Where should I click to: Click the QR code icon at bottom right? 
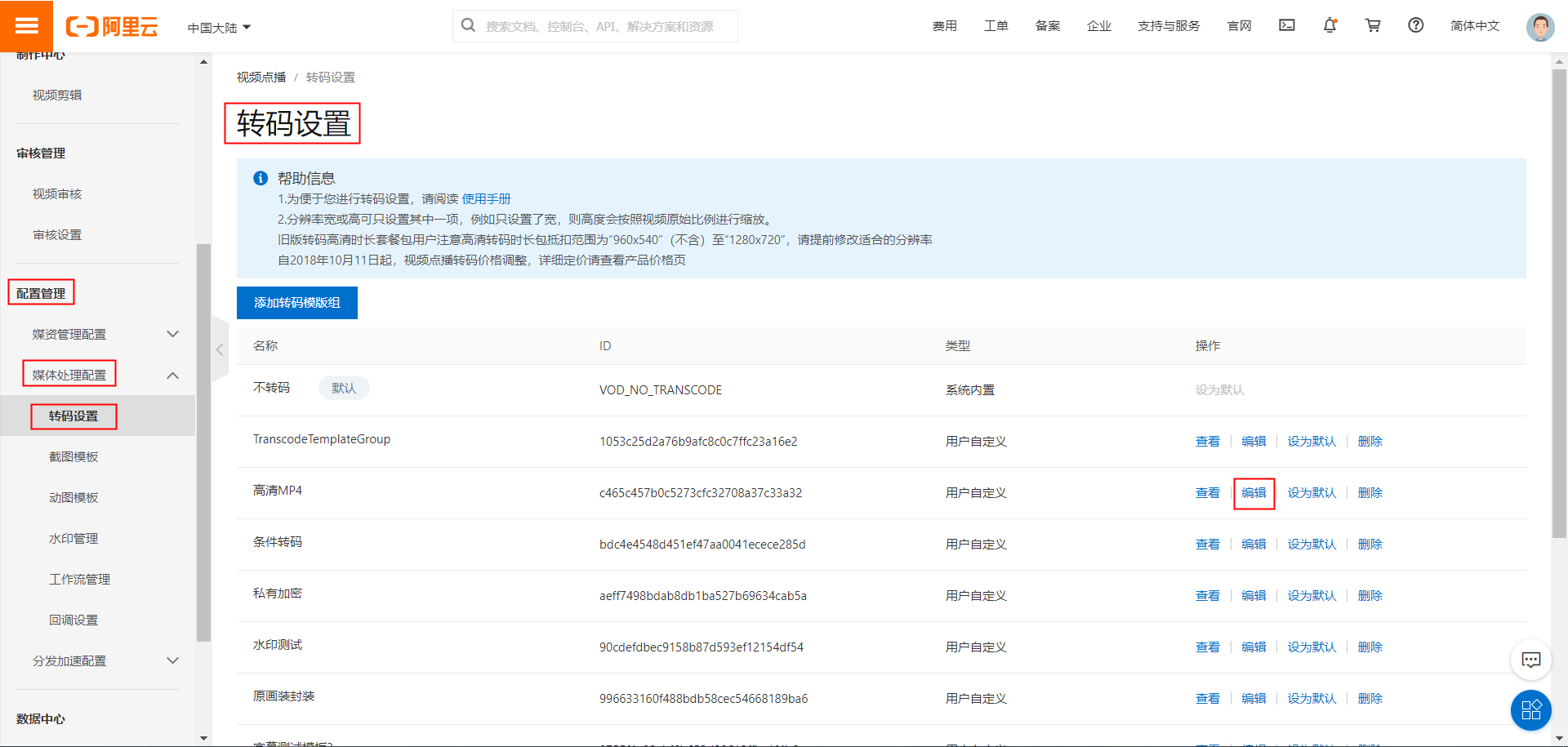click(1531, 710)
